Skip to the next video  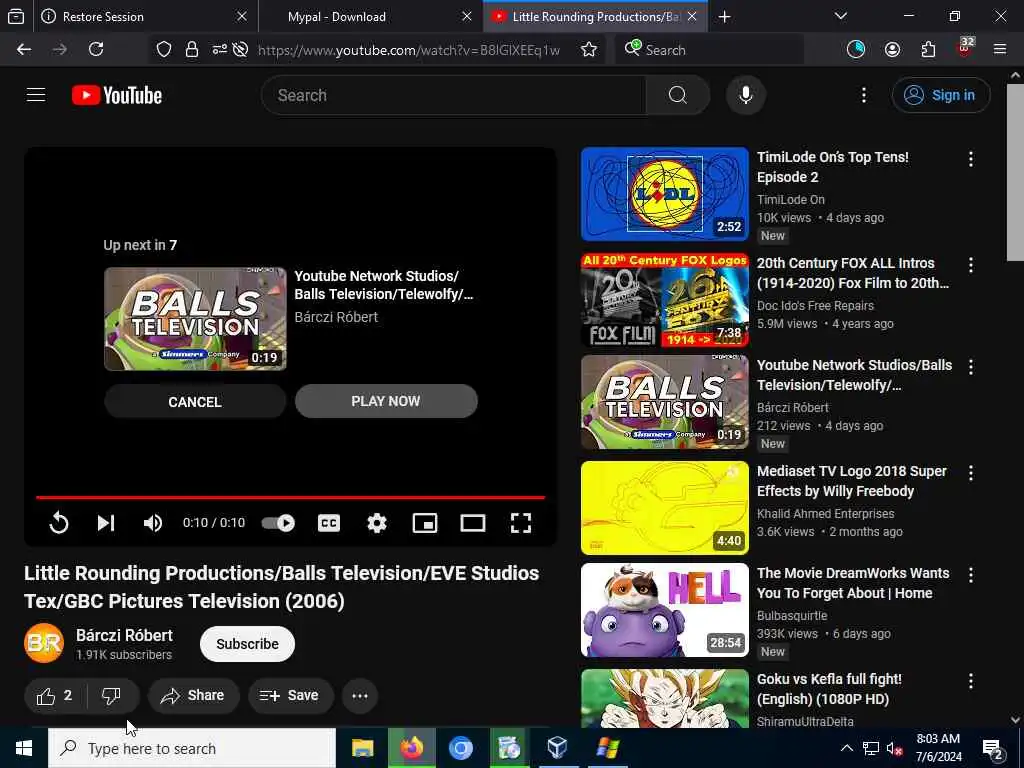(x=106, y=523)
